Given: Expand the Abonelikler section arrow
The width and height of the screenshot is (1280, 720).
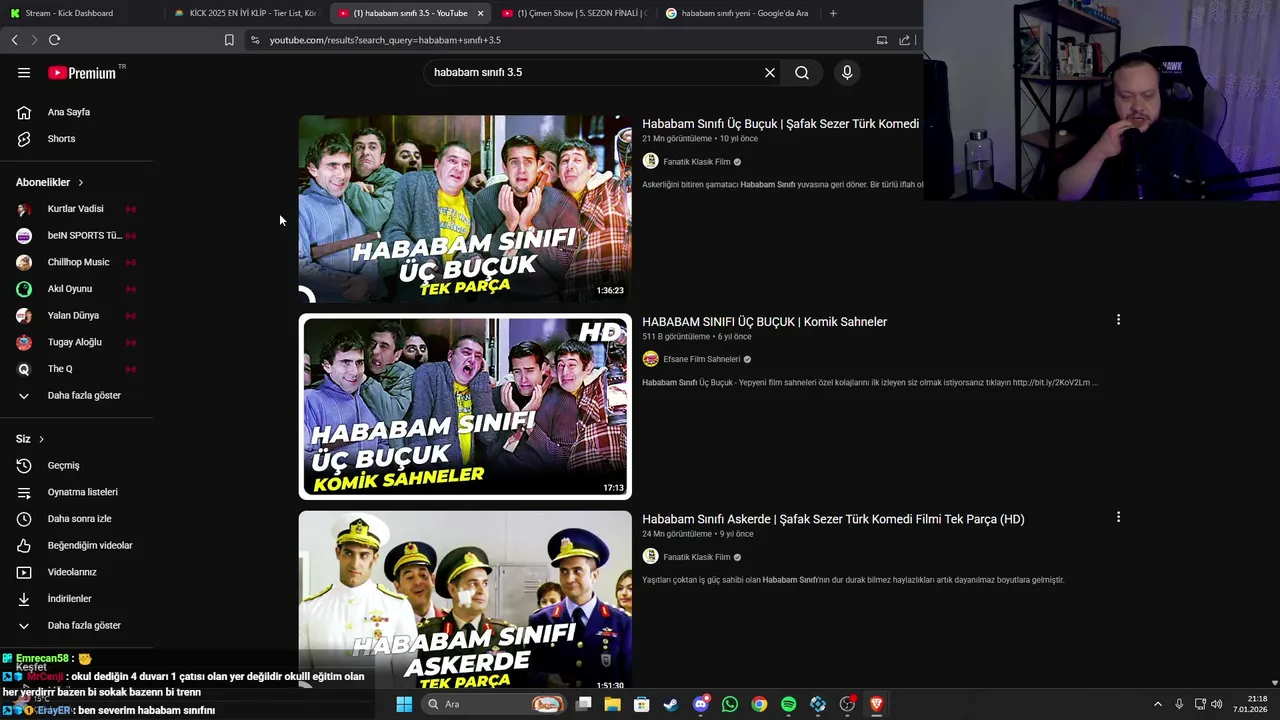Looking at the screenshot, I should point(80,183).
